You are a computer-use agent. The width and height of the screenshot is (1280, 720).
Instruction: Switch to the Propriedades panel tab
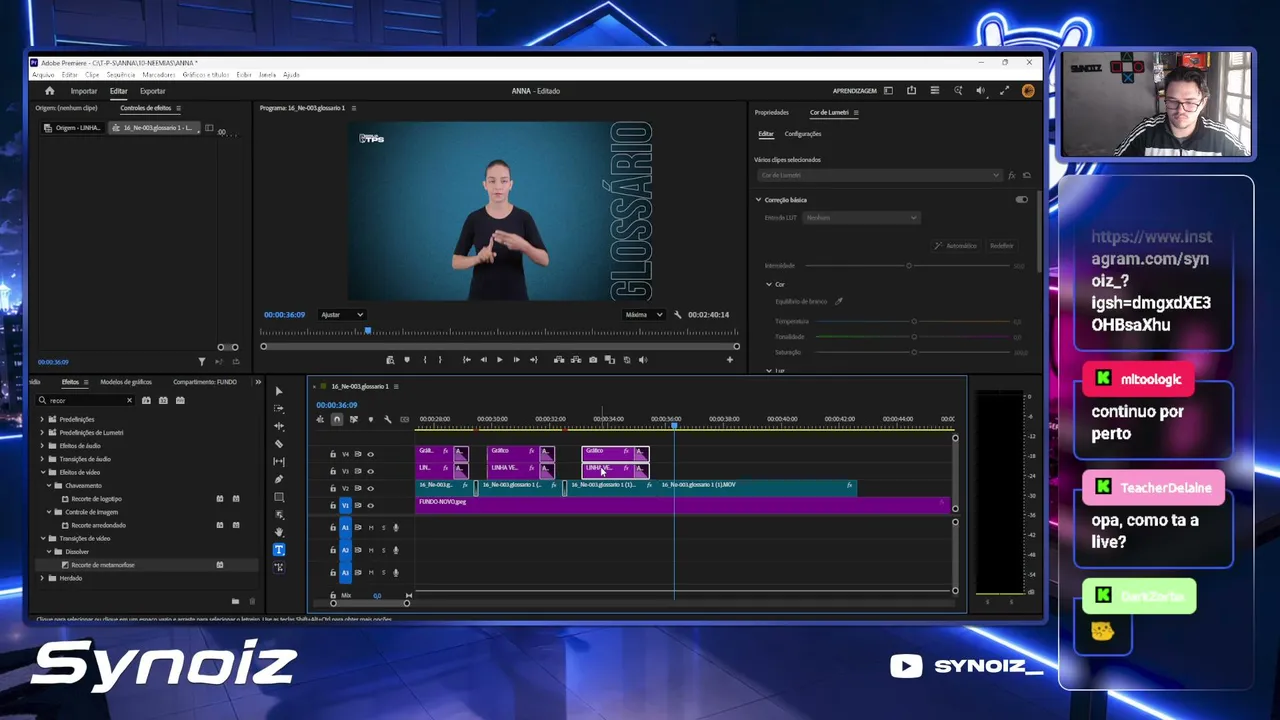coord(772,113)
